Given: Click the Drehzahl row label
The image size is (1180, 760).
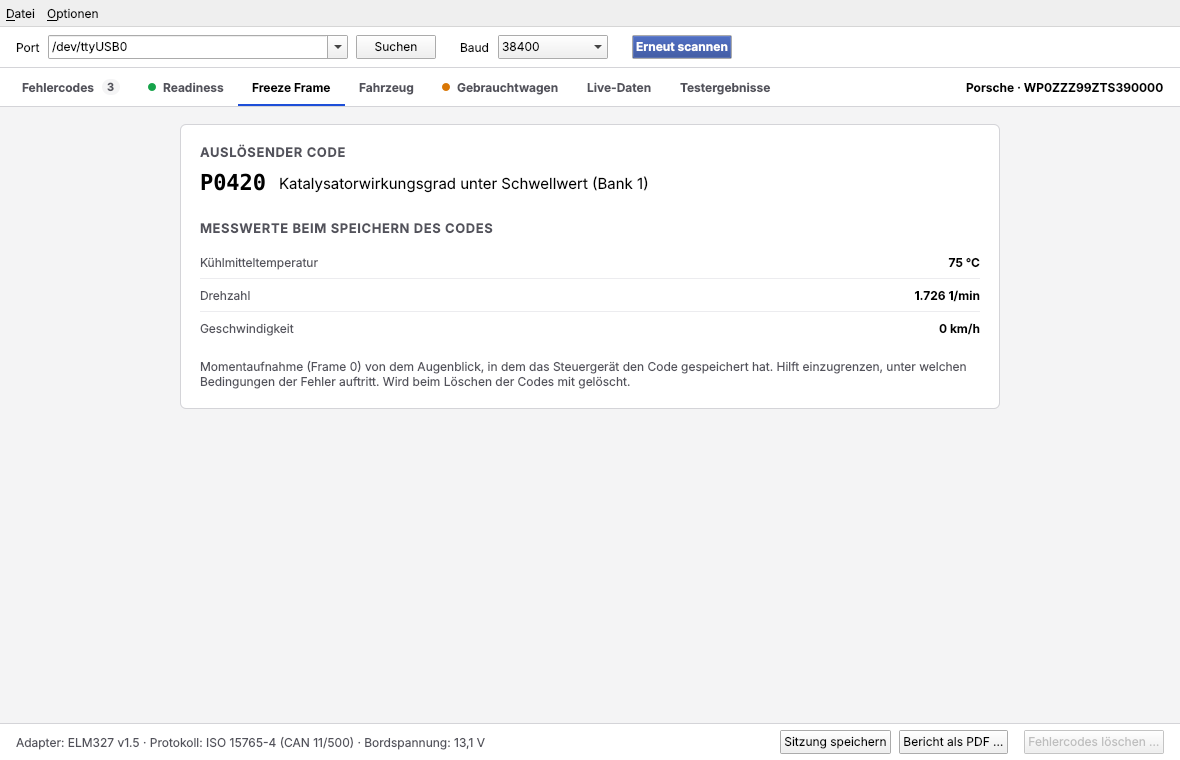Looking at the screenshot, I should coord(225,296).
